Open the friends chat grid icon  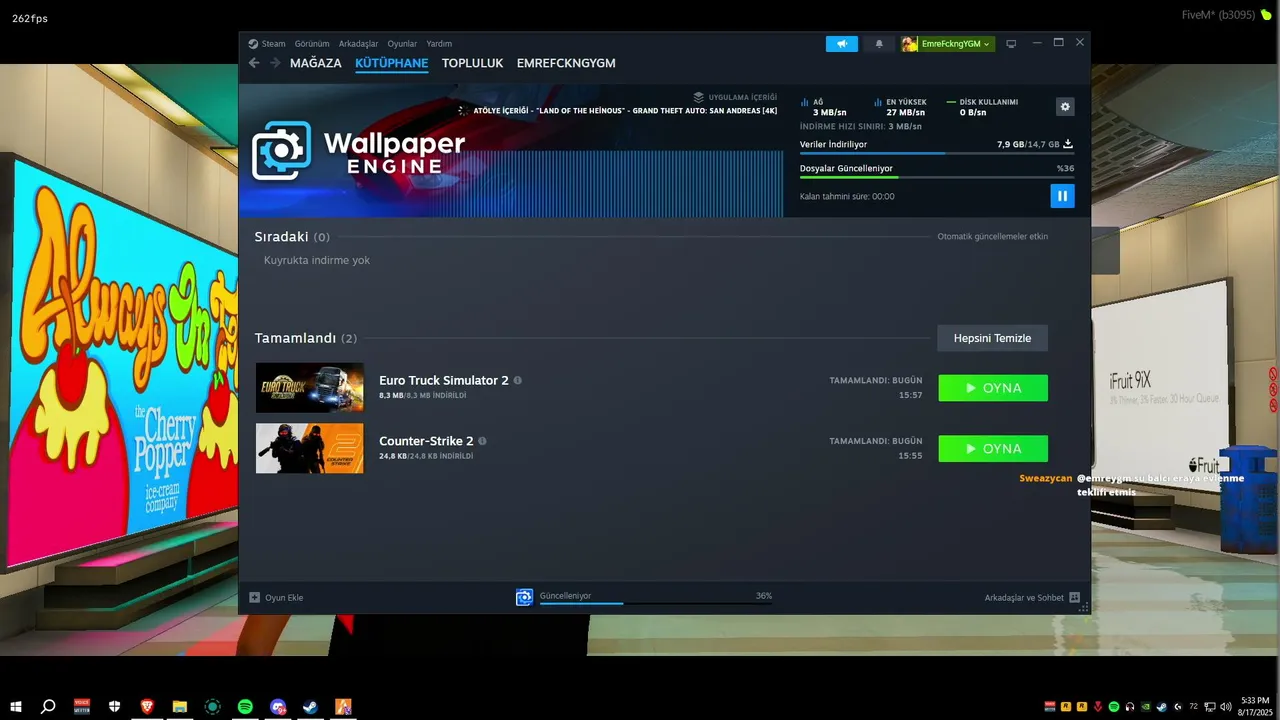1075,597
